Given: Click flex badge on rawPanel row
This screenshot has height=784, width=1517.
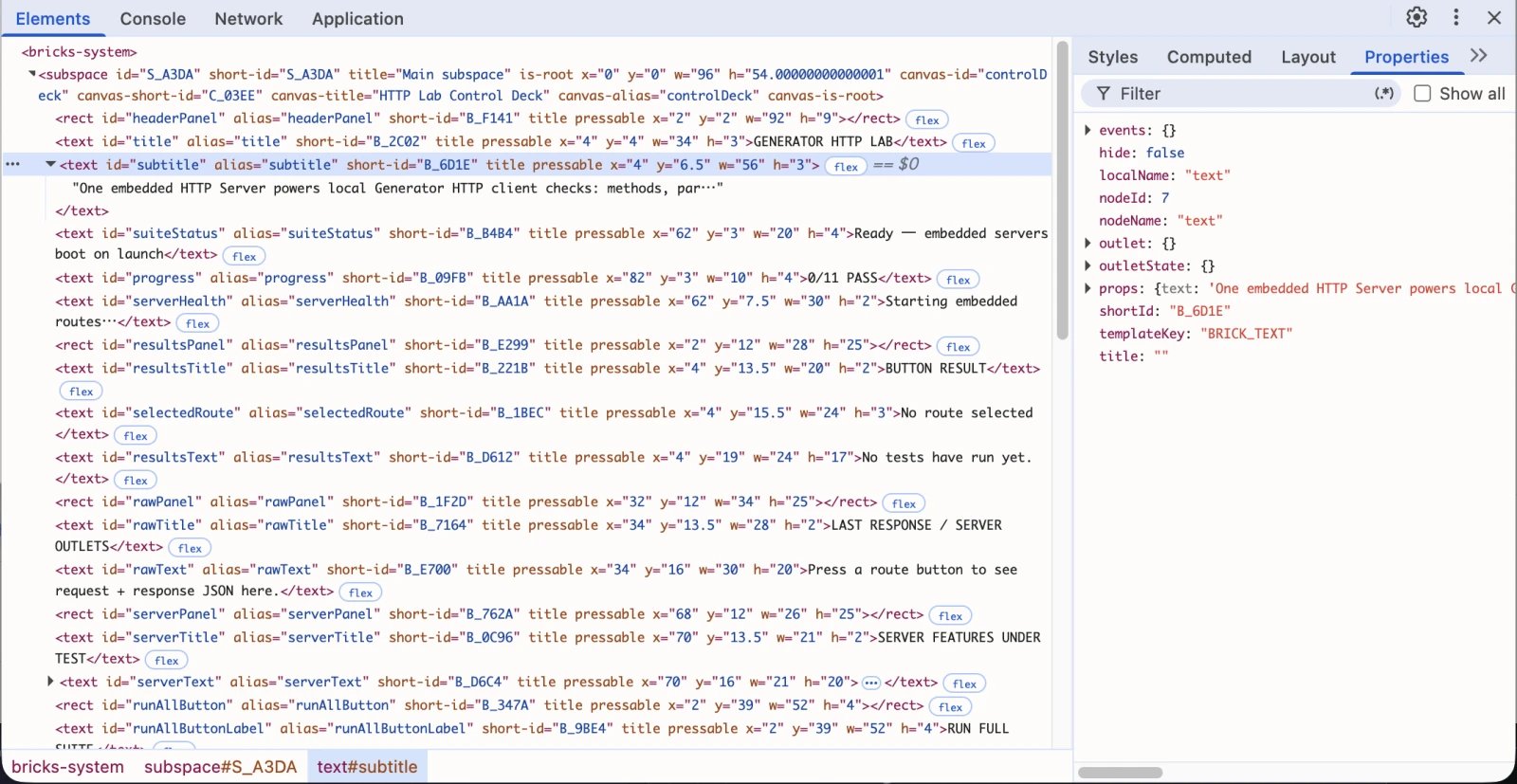Looking at the screenshot, I should [x=904, y=503].
